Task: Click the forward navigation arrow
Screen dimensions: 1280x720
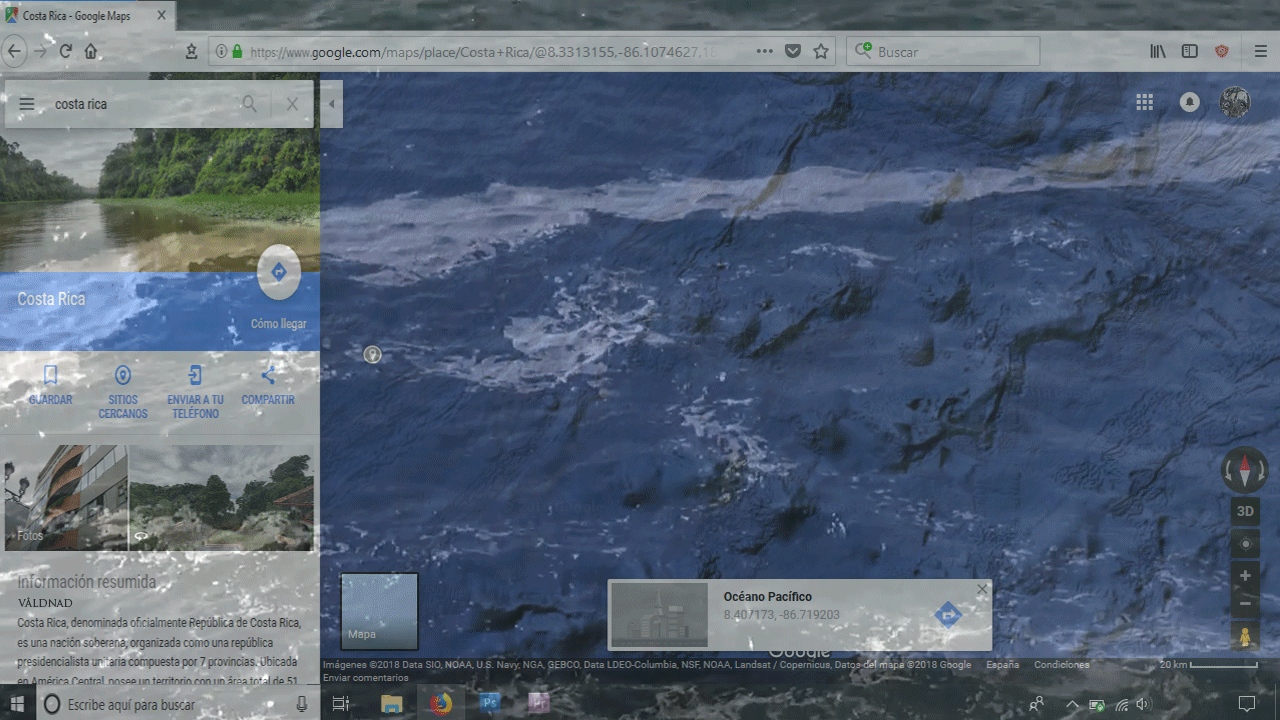Action: (41, 52)
